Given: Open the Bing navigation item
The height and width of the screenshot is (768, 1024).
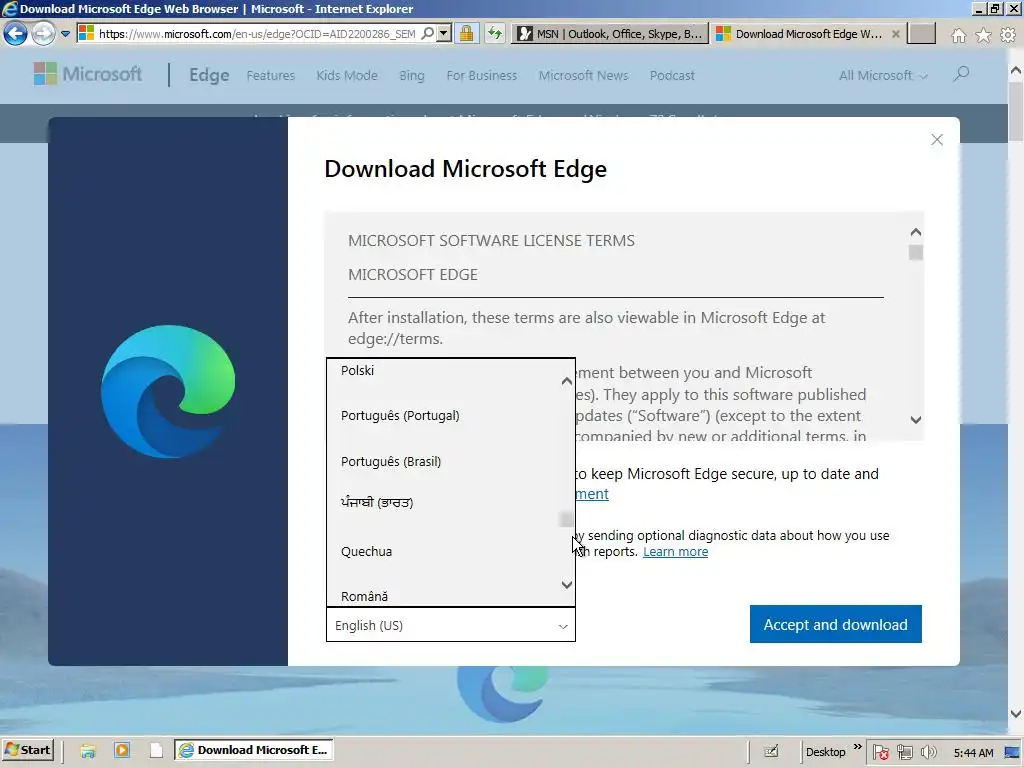Looking at the screenshot, I should click(411, 76).
